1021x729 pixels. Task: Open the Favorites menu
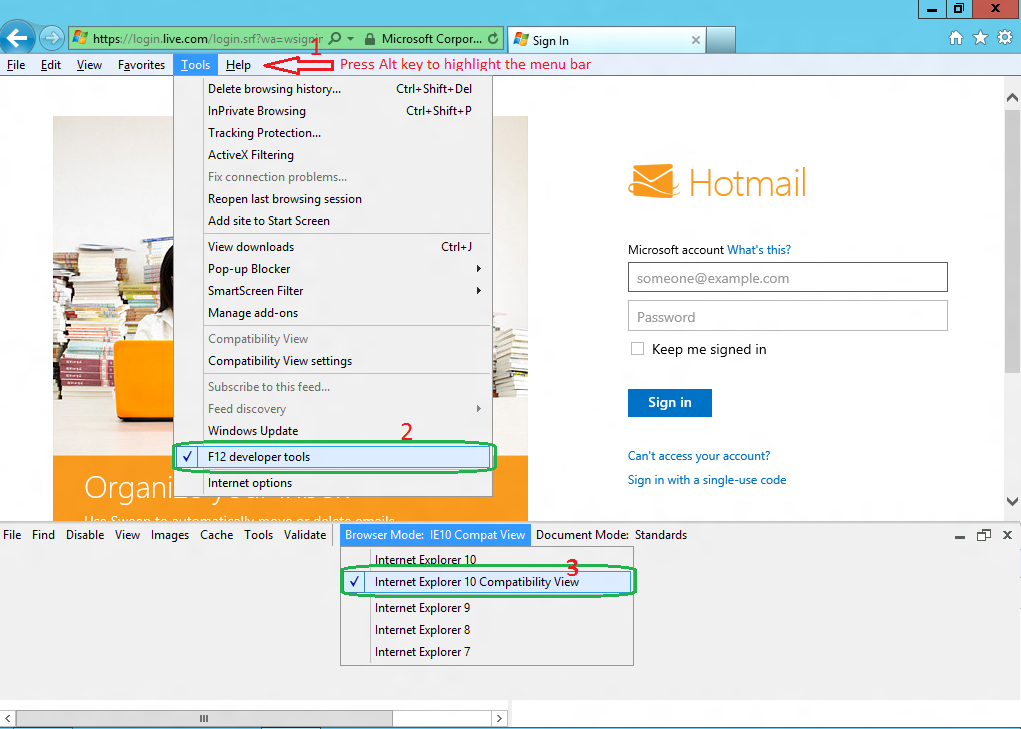point(141,64)
